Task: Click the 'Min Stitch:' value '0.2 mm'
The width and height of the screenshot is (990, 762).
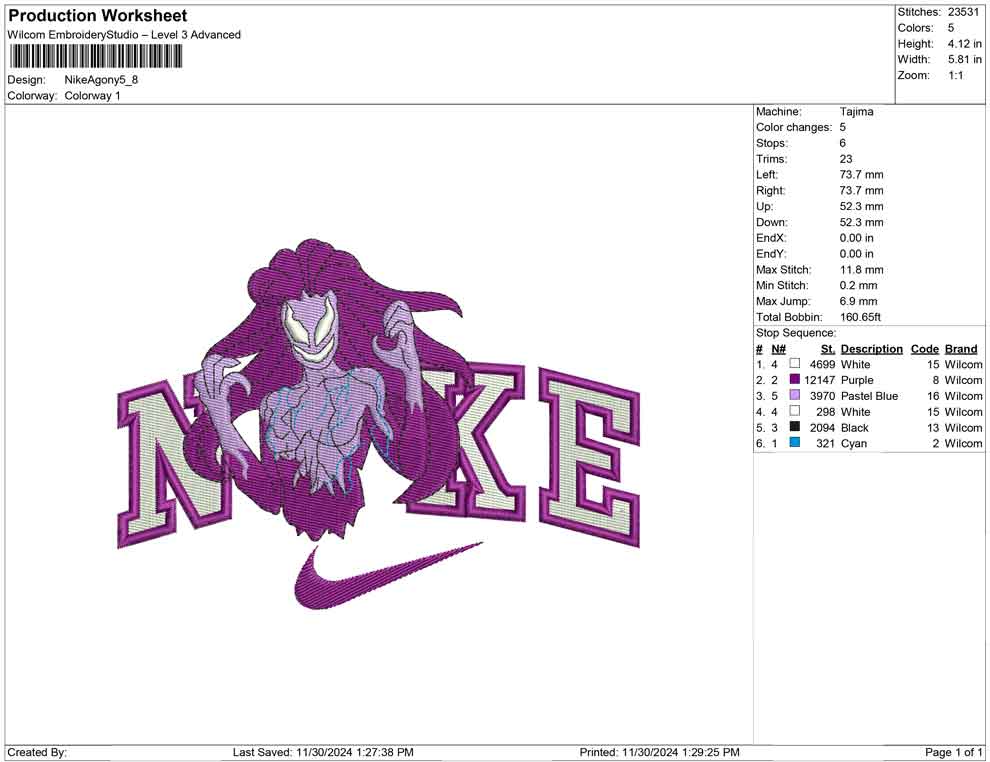Action: (858, 285)
